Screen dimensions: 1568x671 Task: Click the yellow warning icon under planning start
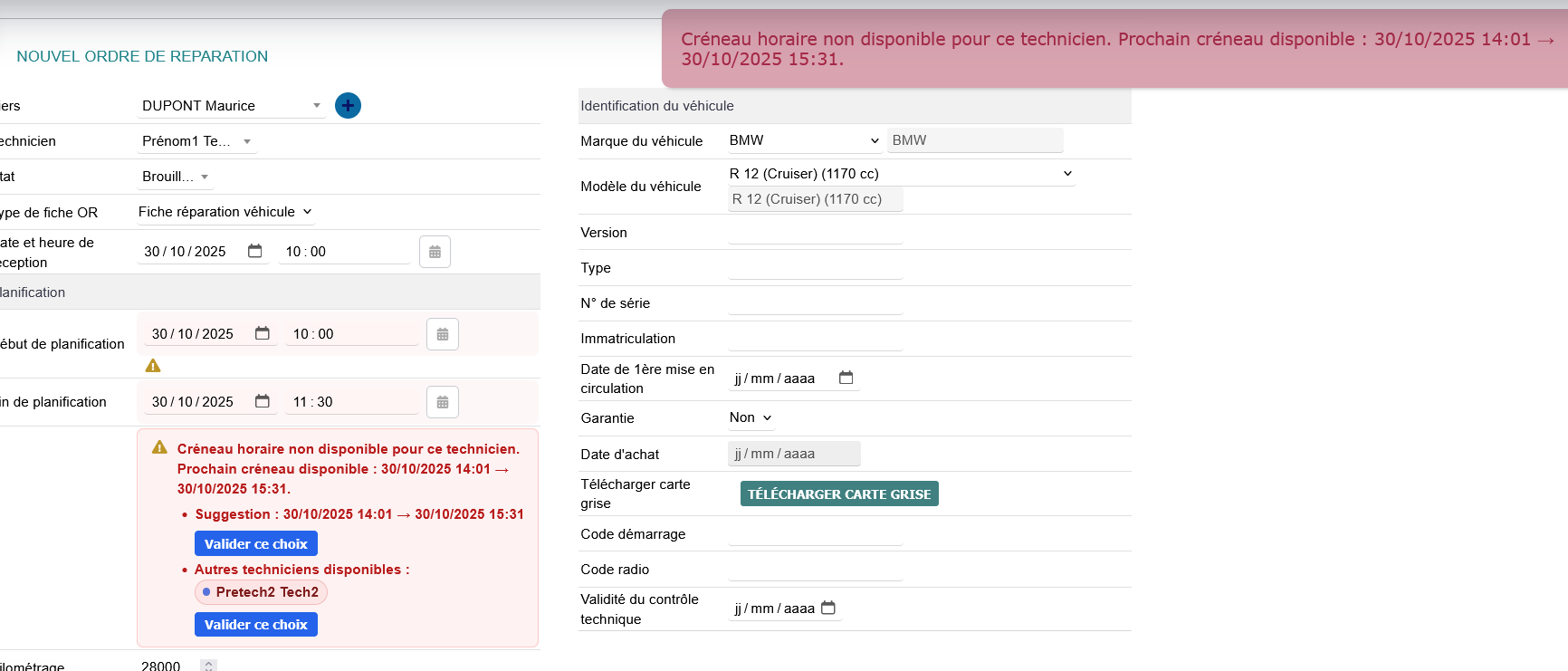153,366
